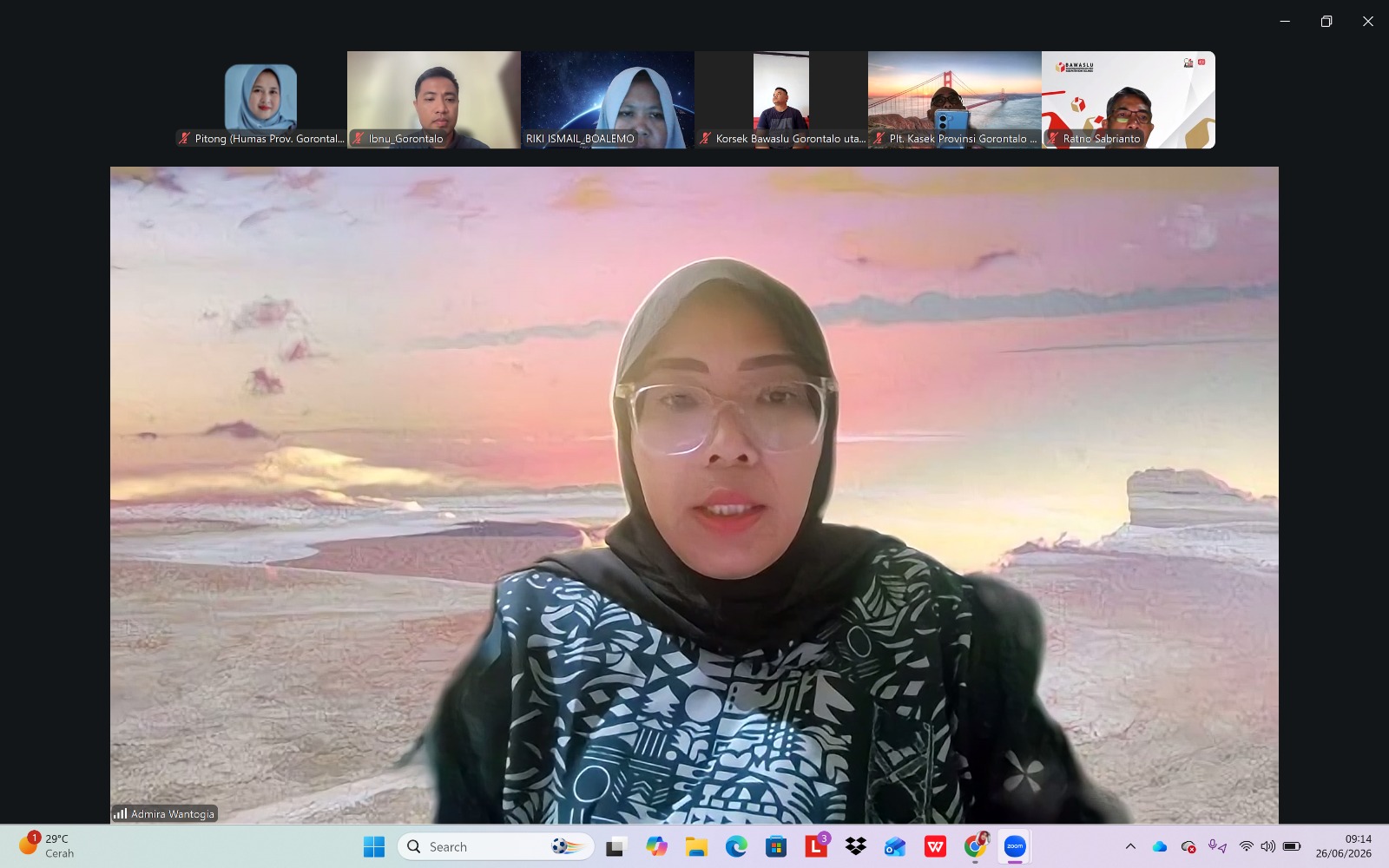Launch Google Chrome from taskbar

tap(976, 846)
